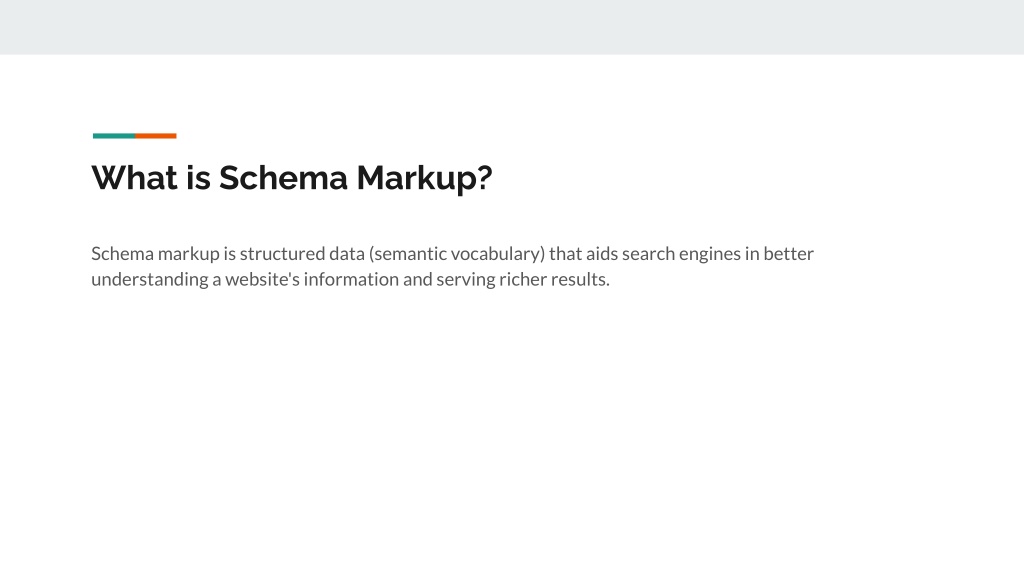Image resolution: width=1024 pixels, height=576 pixels.
Task: Click the word 'Markup?' in the heading
Action: tap(424, 178)
